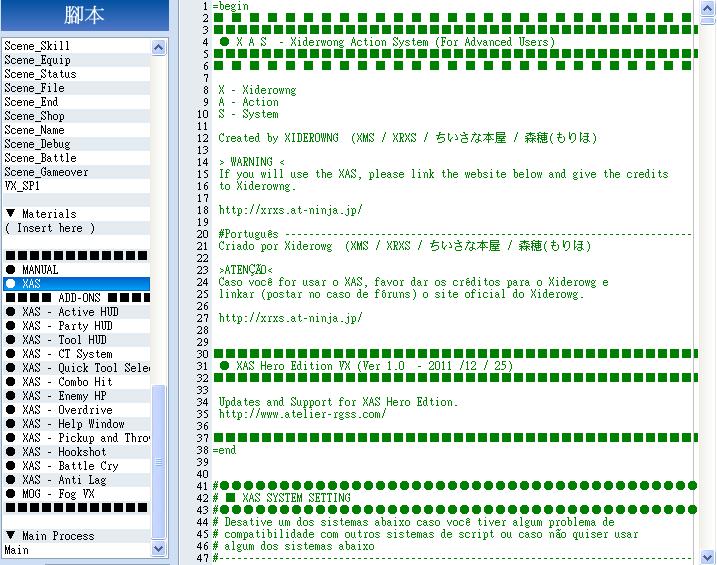This screenshot has width=717, height=565.
Task: Select the highlighted XAS script
Action: (76, 284)
